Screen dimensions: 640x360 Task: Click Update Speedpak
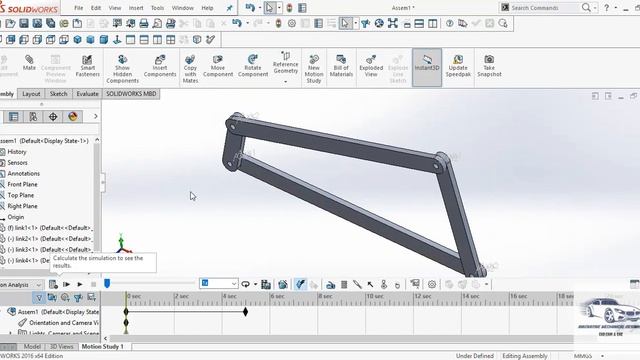pyautogui.click(x=458, y=66)
